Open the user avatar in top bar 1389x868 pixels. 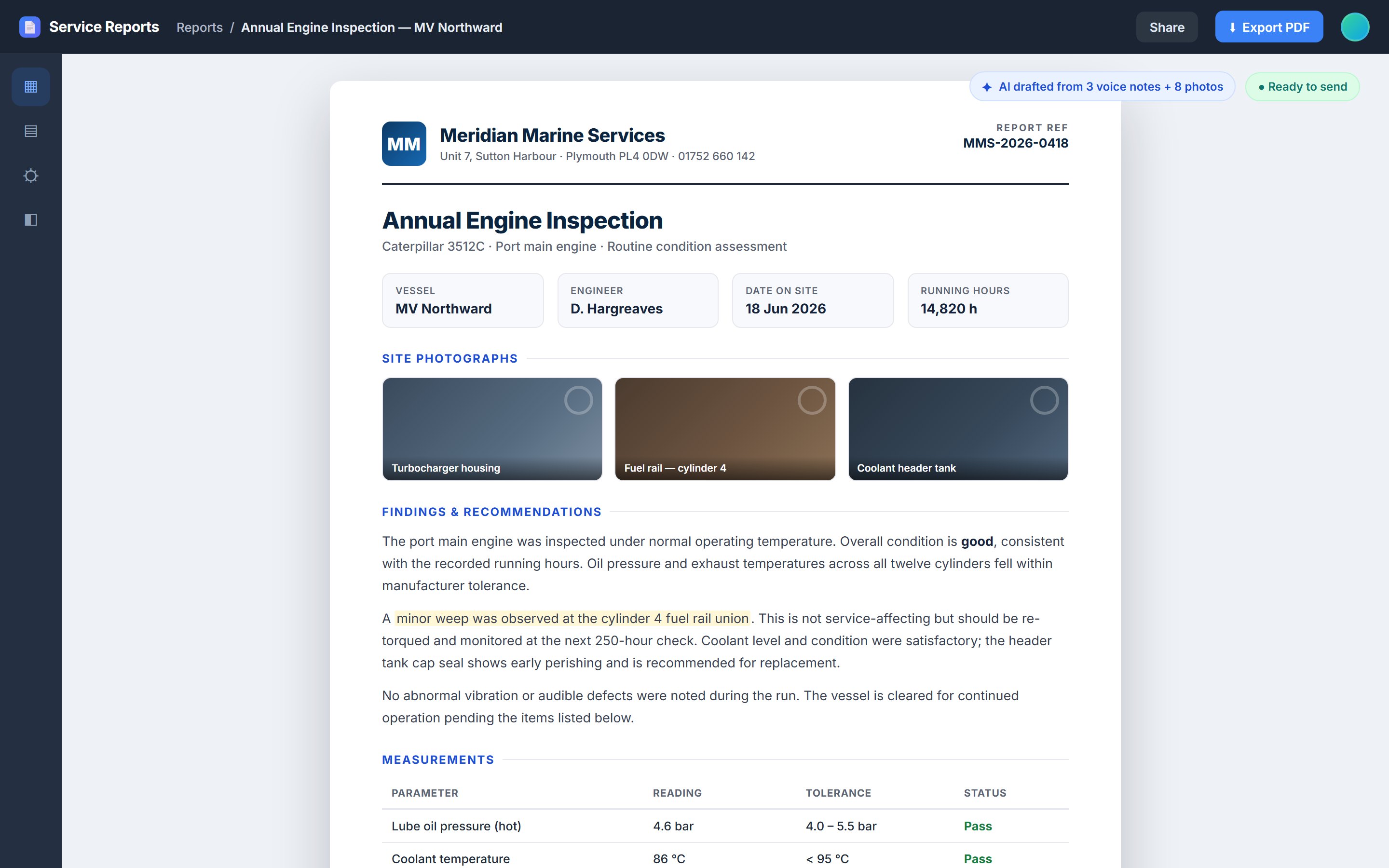1355,27
